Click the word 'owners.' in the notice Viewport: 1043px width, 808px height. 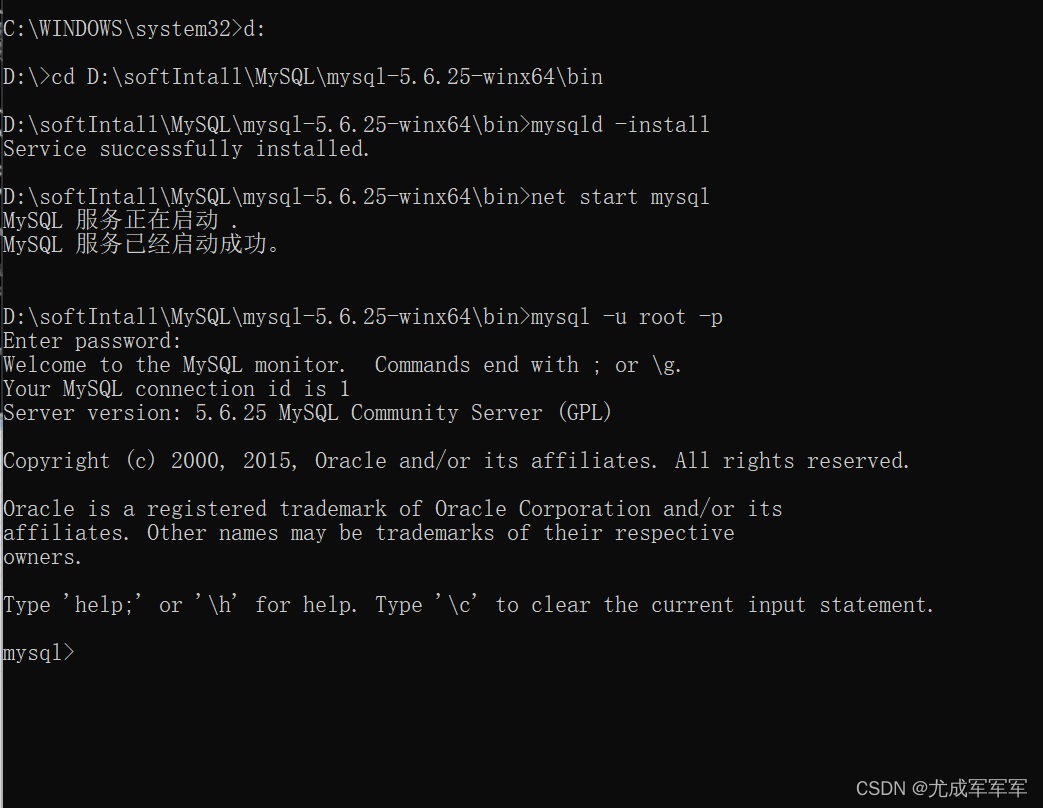(x=42, y=557)
